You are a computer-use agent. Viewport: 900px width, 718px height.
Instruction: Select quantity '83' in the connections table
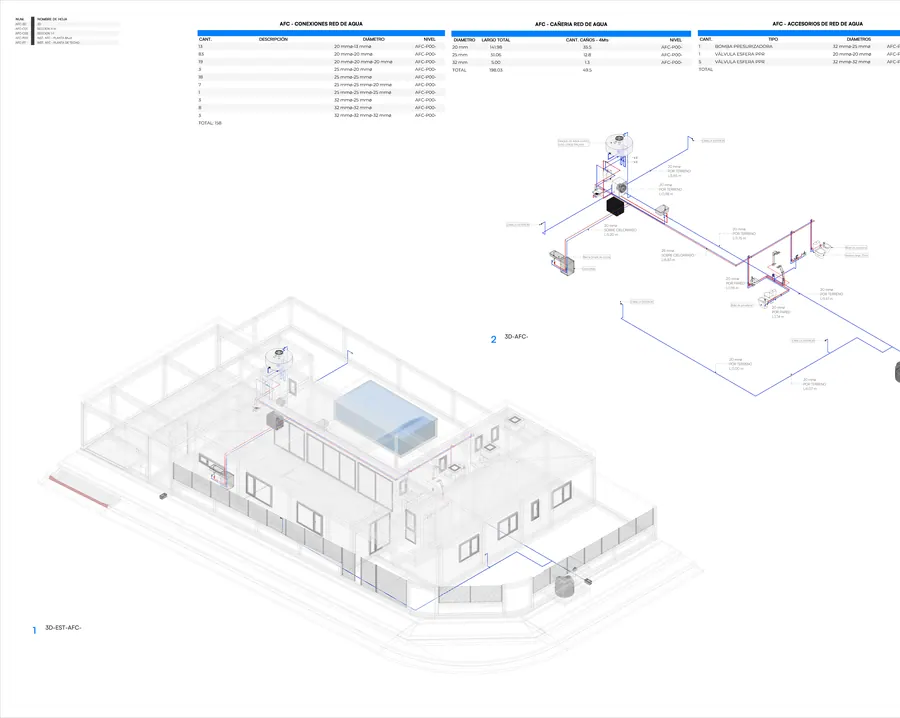pyautogui.click(x=201, y=55)
